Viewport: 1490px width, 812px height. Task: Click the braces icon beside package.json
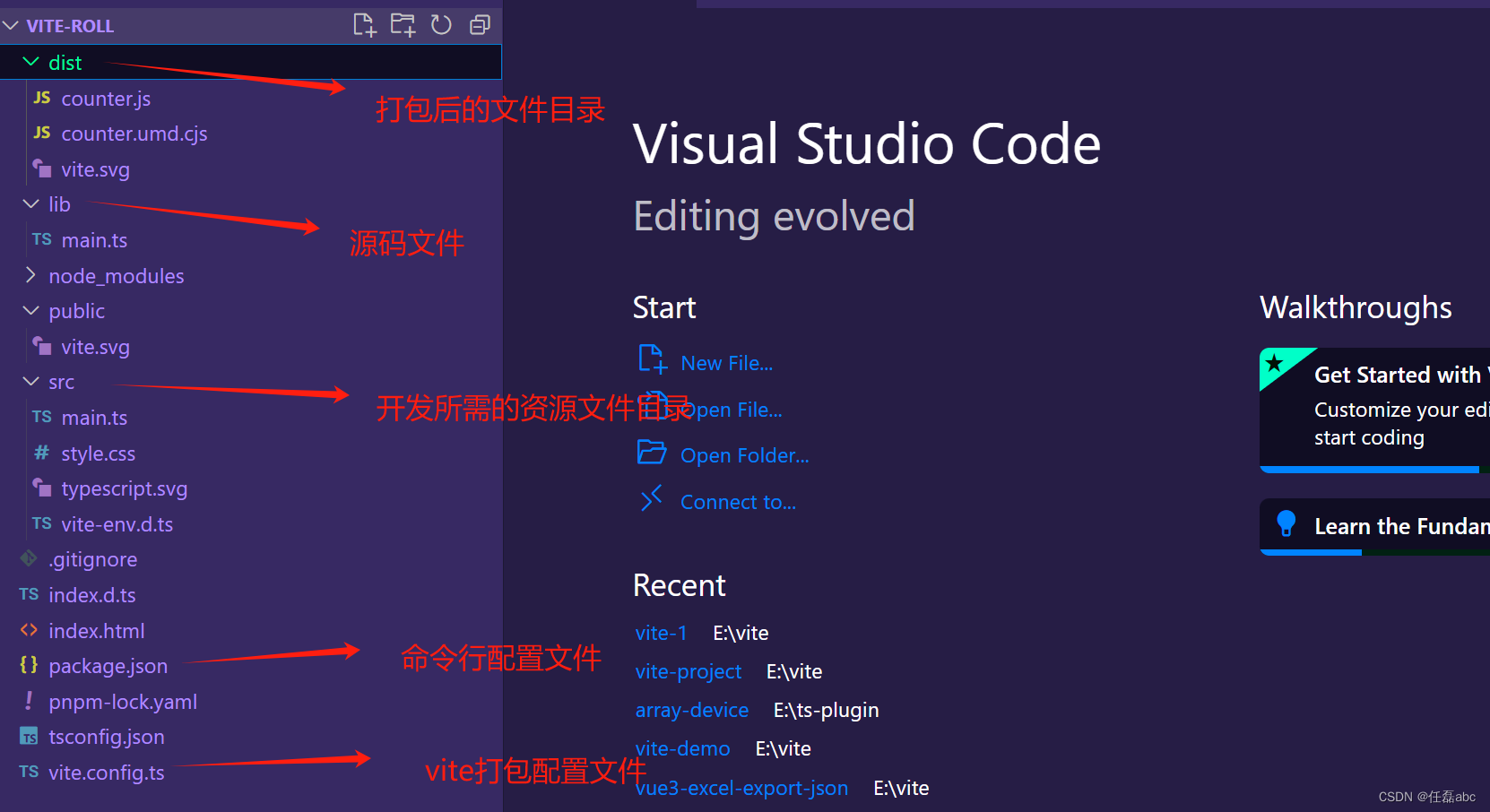point(29,665)
